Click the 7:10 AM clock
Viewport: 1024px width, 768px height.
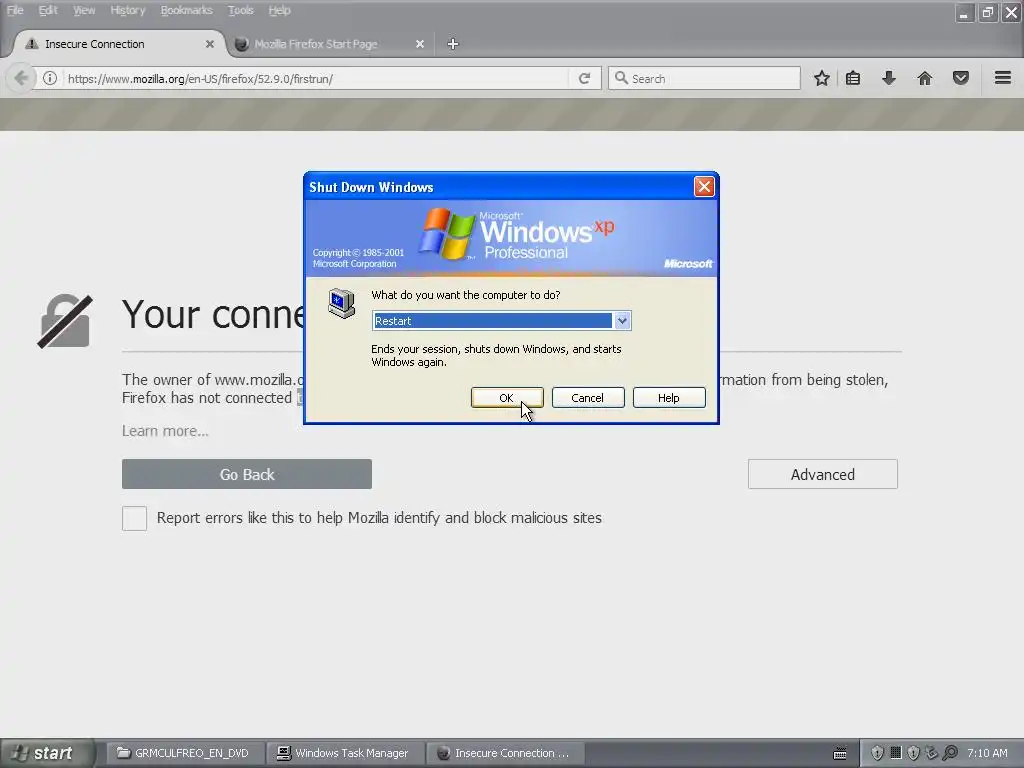click(x=987, y=753)
